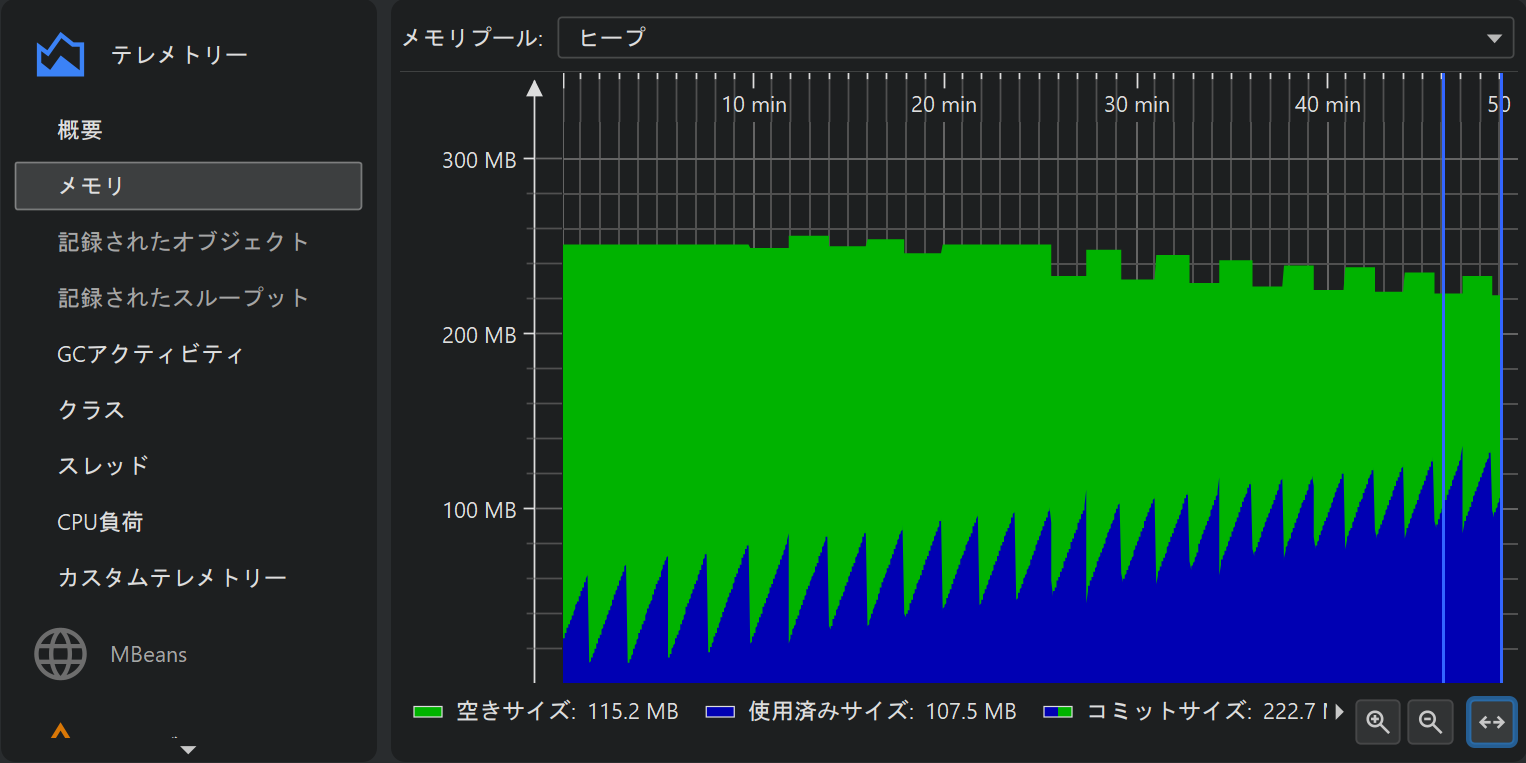Click the テレメトリー section icon
Viewport: 1526px width, 763px height.
60,55
